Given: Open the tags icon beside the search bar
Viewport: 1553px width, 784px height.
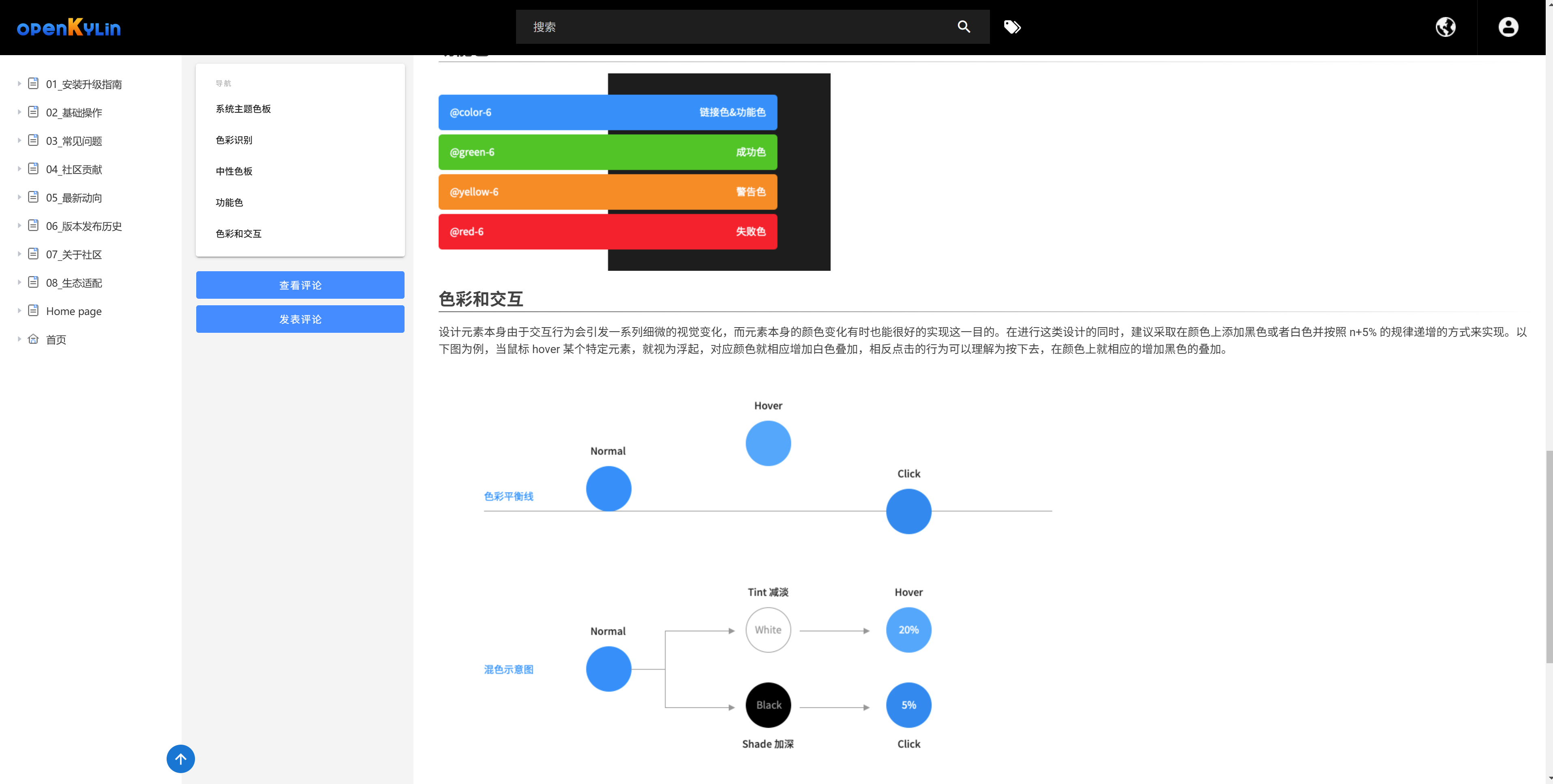Looking at the screenshot, I should tap(1012, 26).
